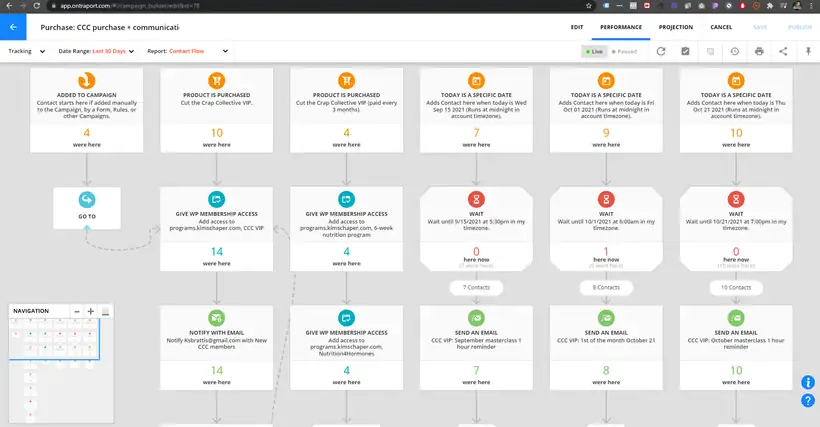
Task: Click hourglass icon on Wait until 9/15/2021 step
Action: [476, 199]
